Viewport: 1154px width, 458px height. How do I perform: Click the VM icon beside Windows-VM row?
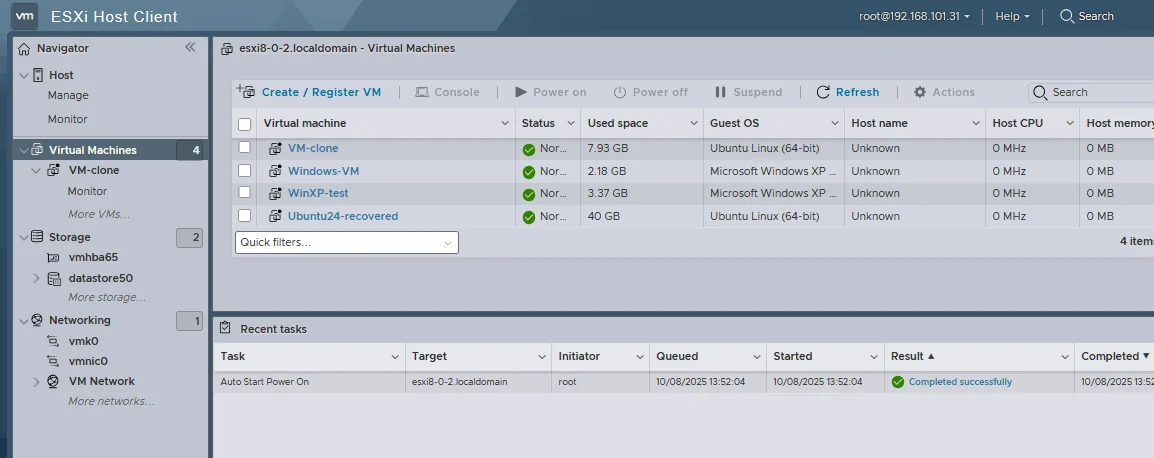pyautogui.click(x=275, y=171)
